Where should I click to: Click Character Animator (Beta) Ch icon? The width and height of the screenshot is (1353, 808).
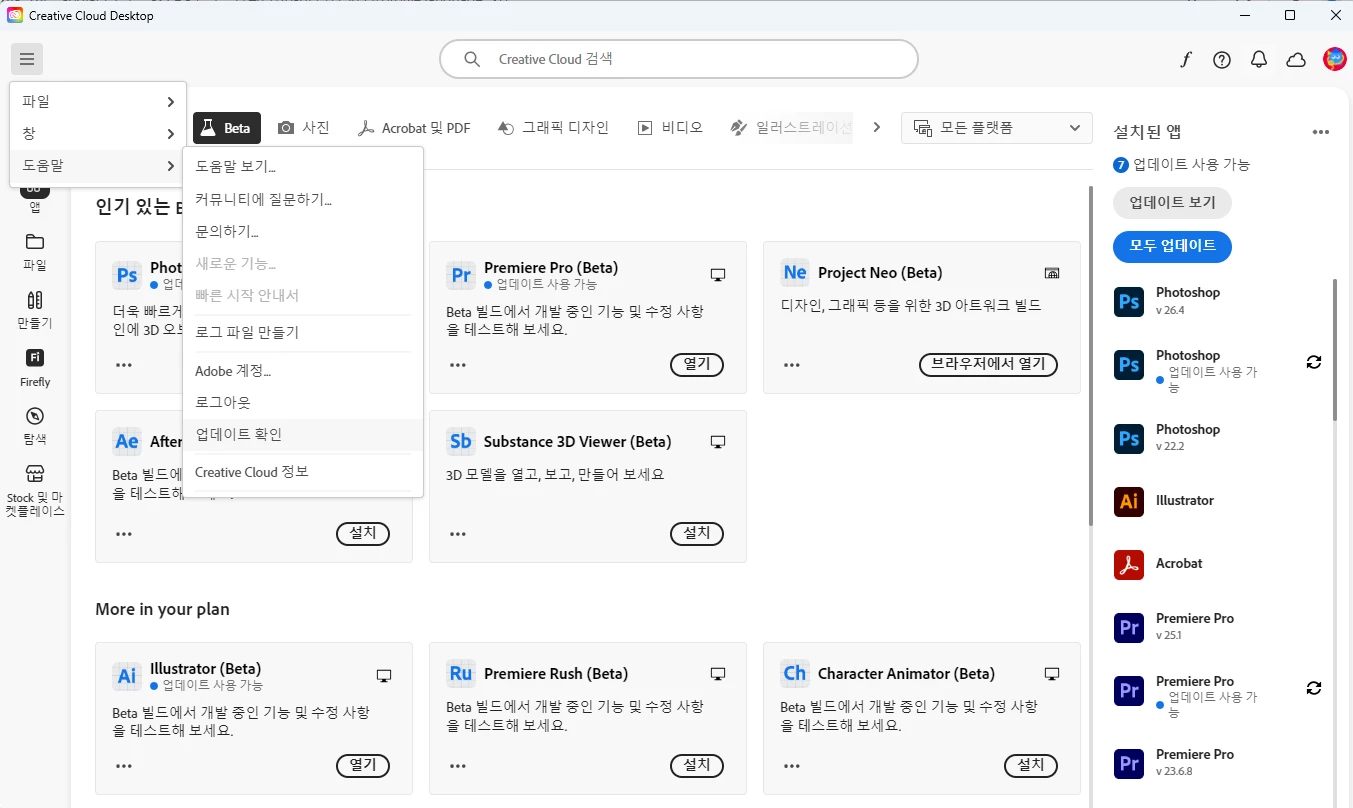pyautogui.click(x=795, y=674)
